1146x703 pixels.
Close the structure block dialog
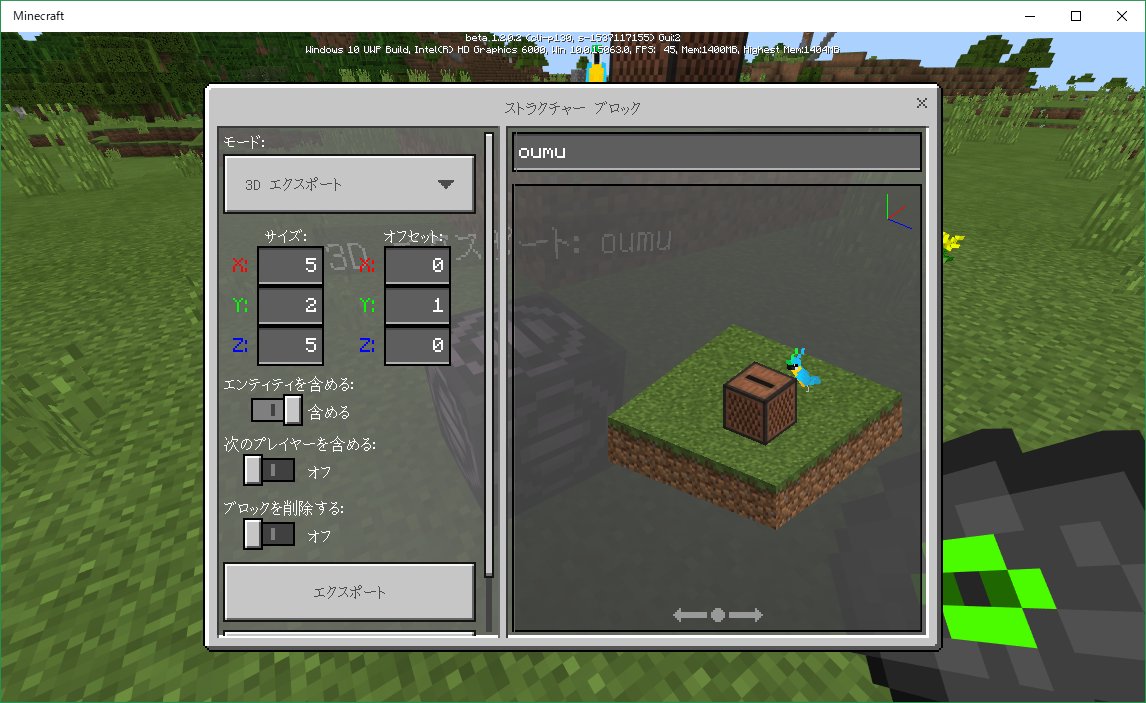(922, 103)
